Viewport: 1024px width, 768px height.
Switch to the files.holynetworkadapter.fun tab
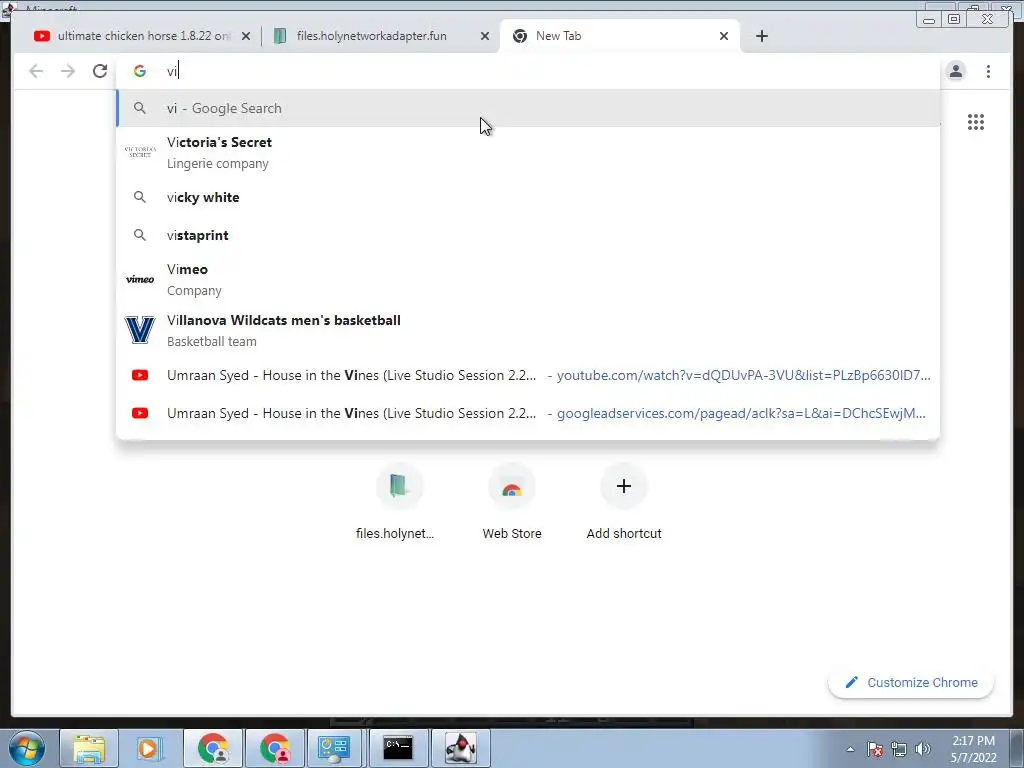pyautogui.click(x=372, y=36)
